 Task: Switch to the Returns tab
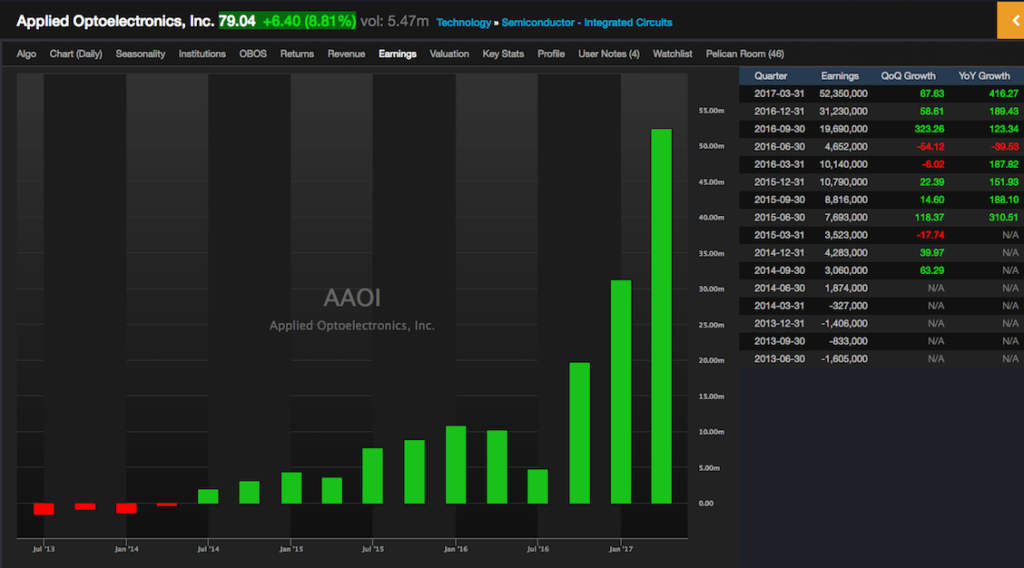pos(297,54)
